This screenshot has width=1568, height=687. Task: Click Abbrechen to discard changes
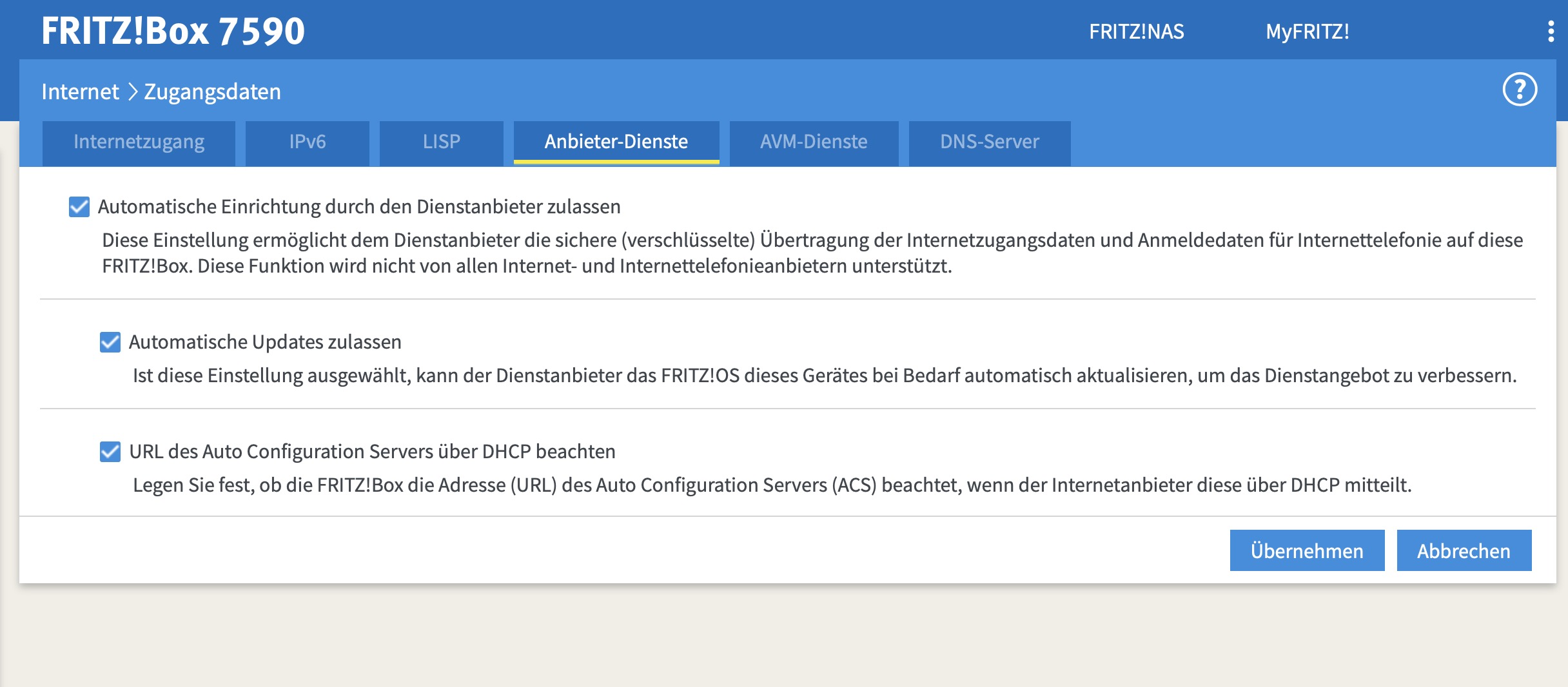coord(1464,550)
